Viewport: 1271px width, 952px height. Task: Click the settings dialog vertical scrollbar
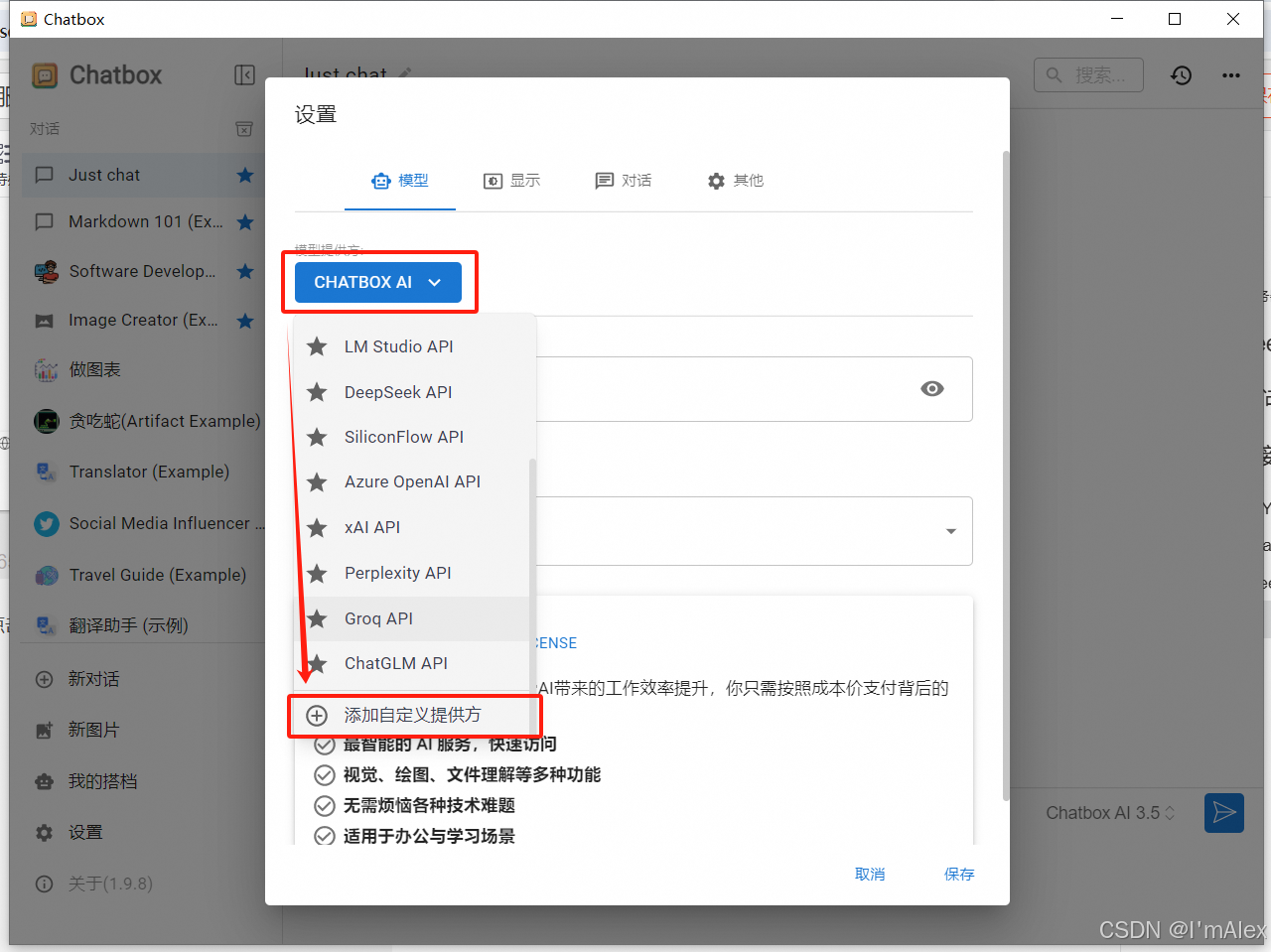[1005, 476]
